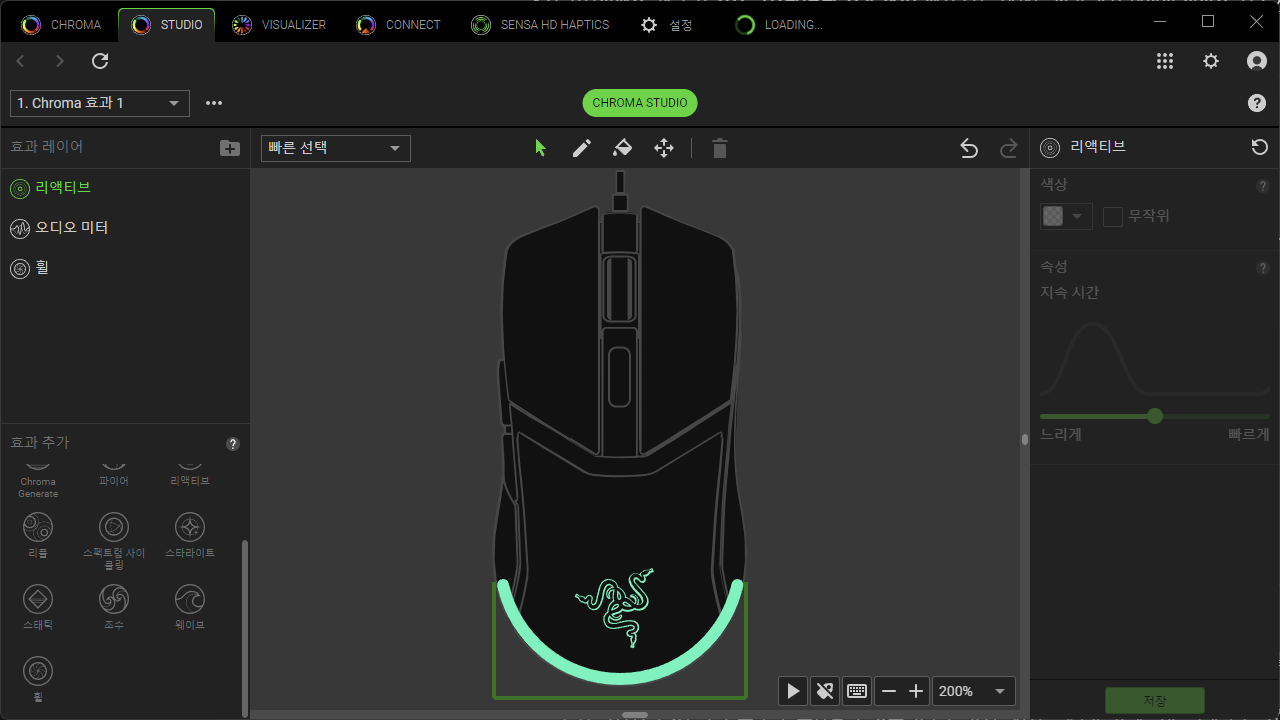
Task: Click the CHROMA STUDIO button
Action: pyautogui.click(x=640, y=103)
